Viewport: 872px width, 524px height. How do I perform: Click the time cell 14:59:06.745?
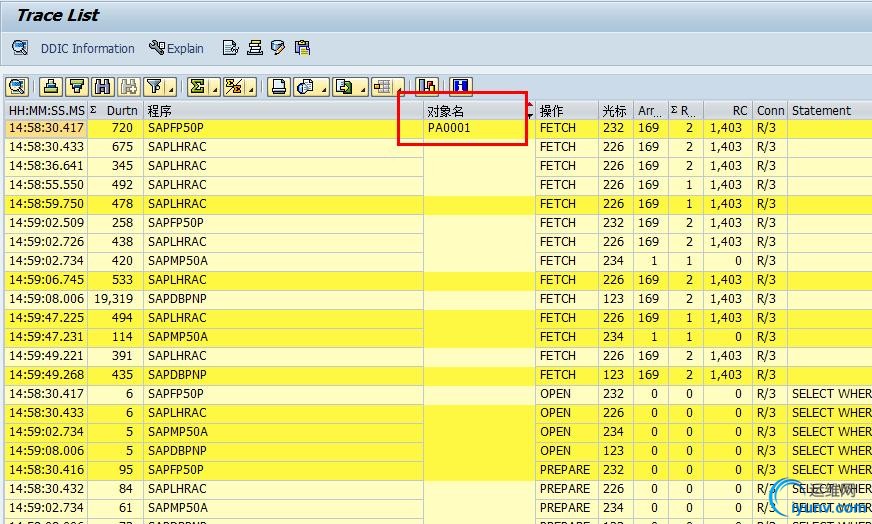[47, 280]
